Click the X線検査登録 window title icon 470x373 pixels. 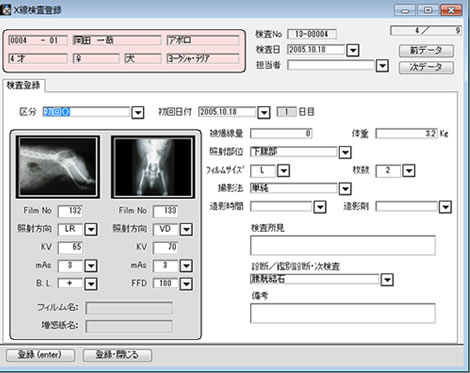5,10
